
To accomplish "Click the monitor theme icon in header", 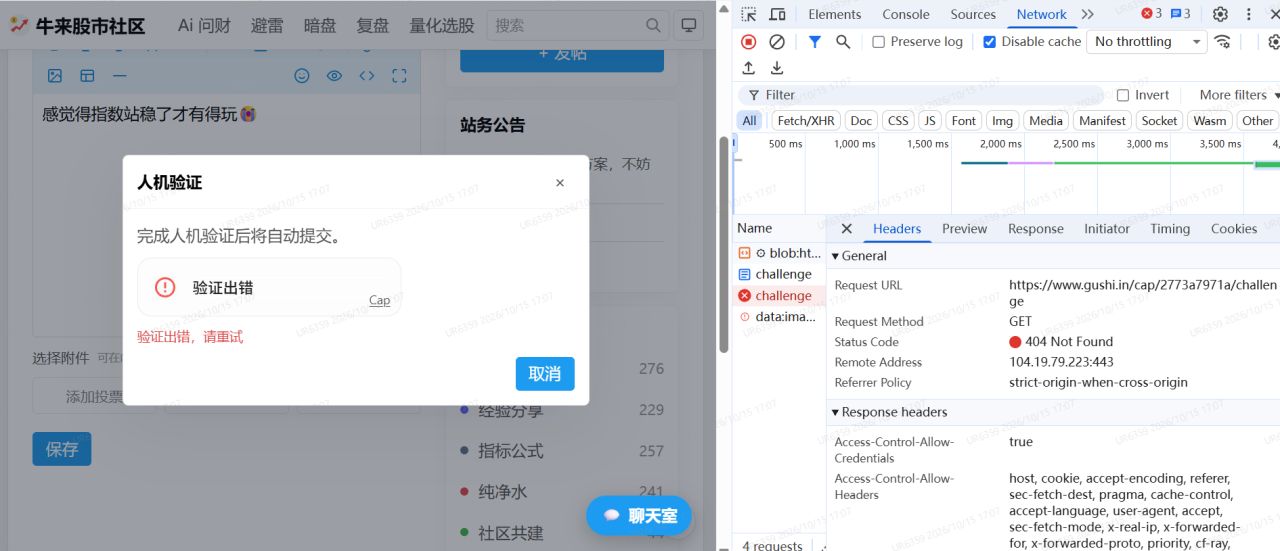I will coord(688,25).
